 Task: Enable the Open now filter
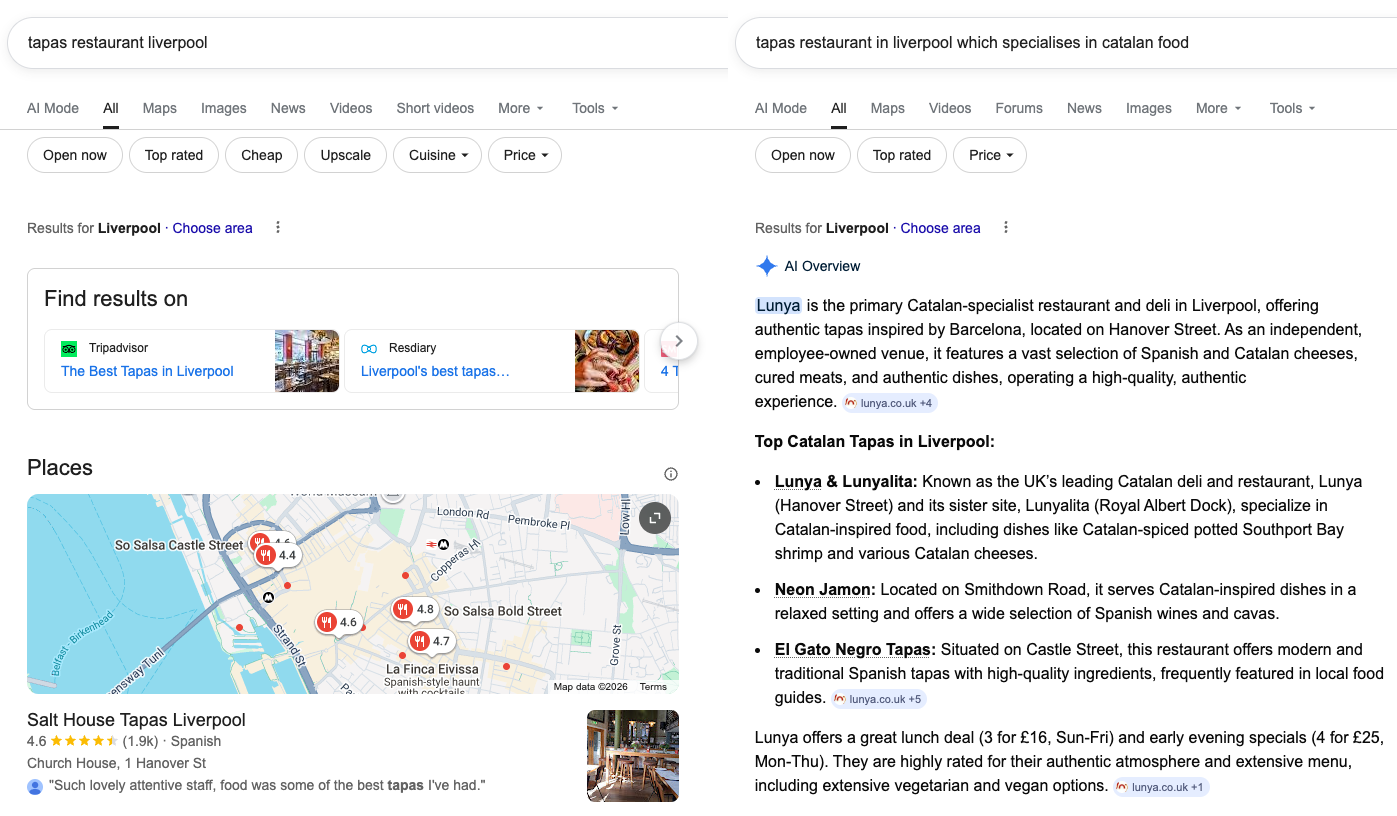click(x=74, y=155)
